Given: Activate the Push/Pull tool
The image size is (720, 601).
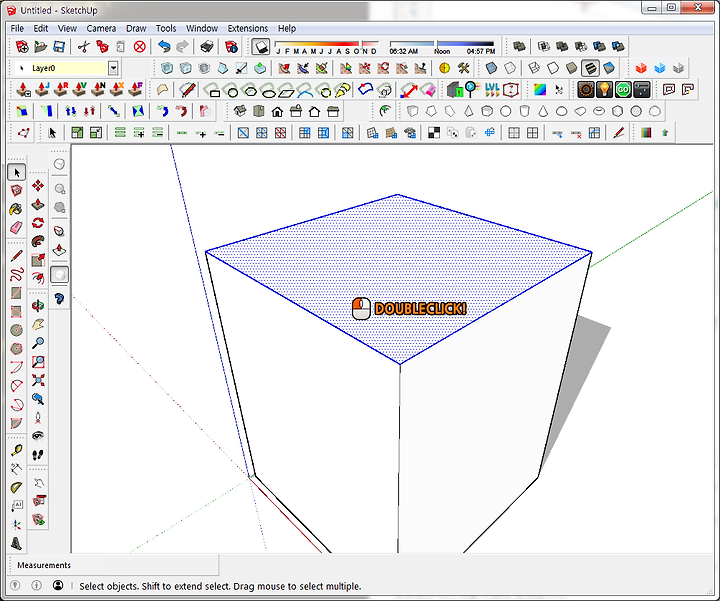Looking at the screenshot, I should [x=38, y=204].
